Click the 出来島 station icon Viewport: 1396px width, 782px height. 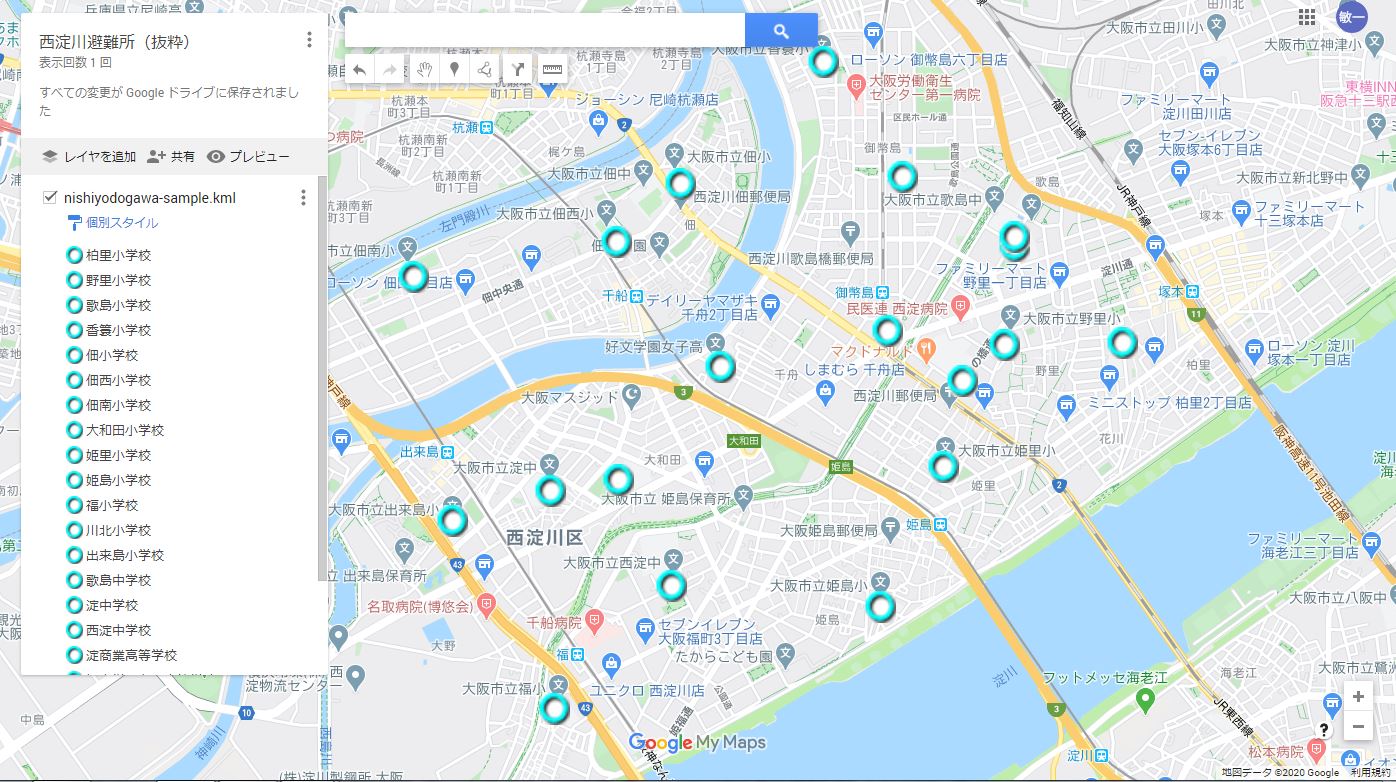coord(449,451)
